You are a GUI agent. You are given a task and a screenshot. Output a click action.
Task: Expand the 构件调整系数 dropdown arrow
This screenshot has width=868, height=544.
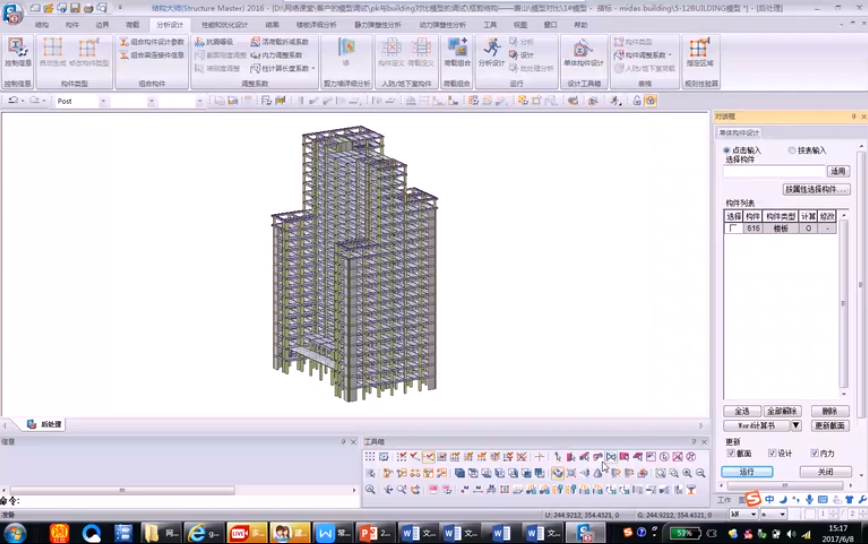pos(670,55)
